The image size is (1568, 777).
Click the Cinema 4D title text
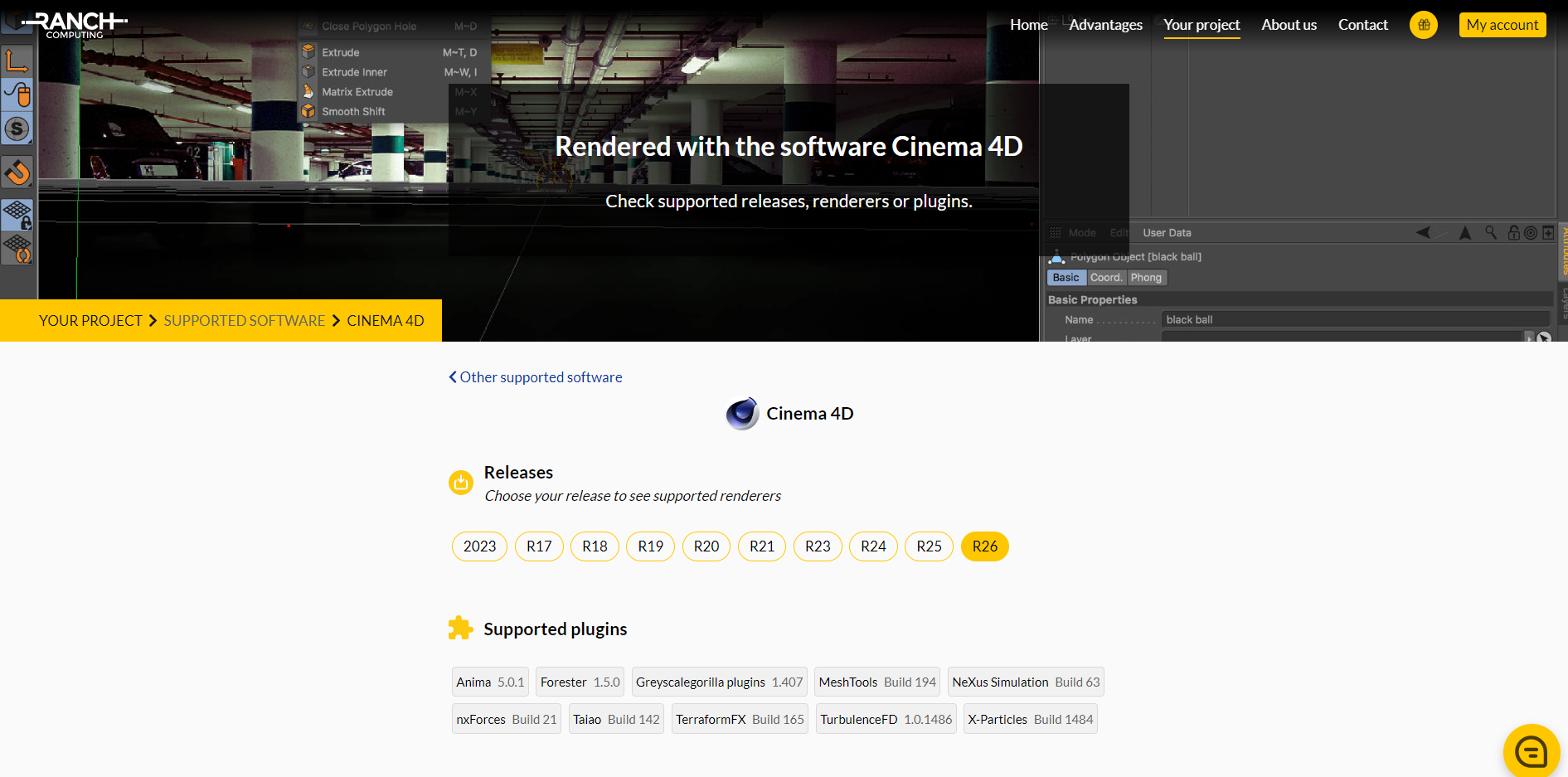[809, 413]
